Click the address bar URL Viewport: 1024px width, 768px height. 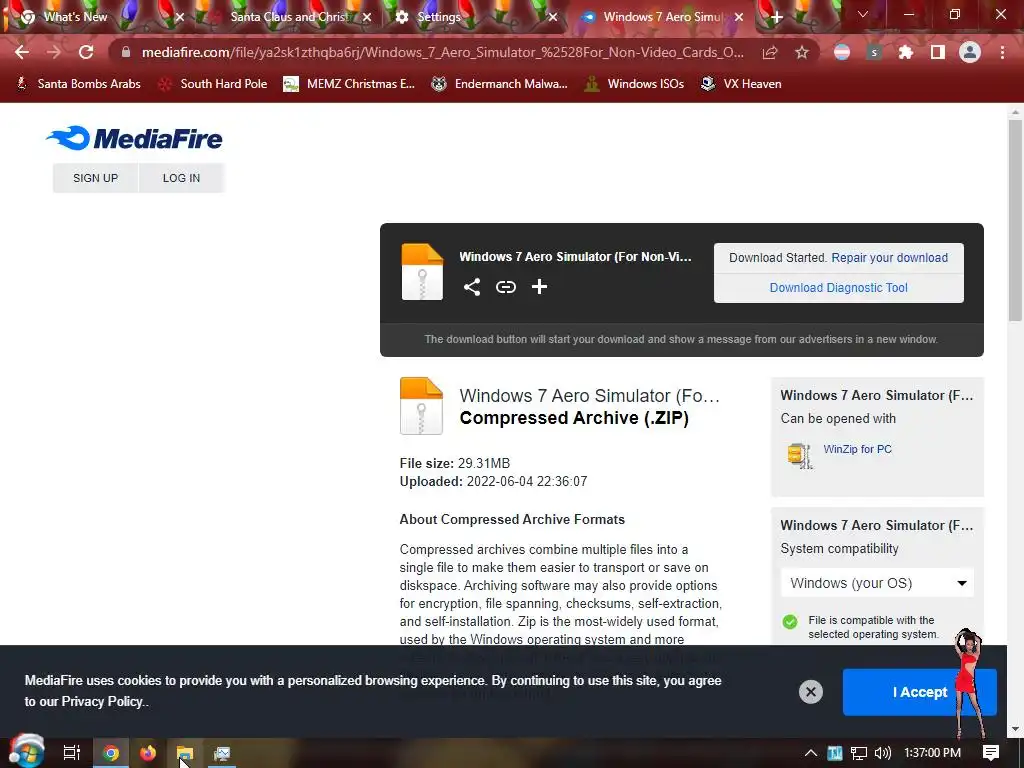click(x=442, y=52)
